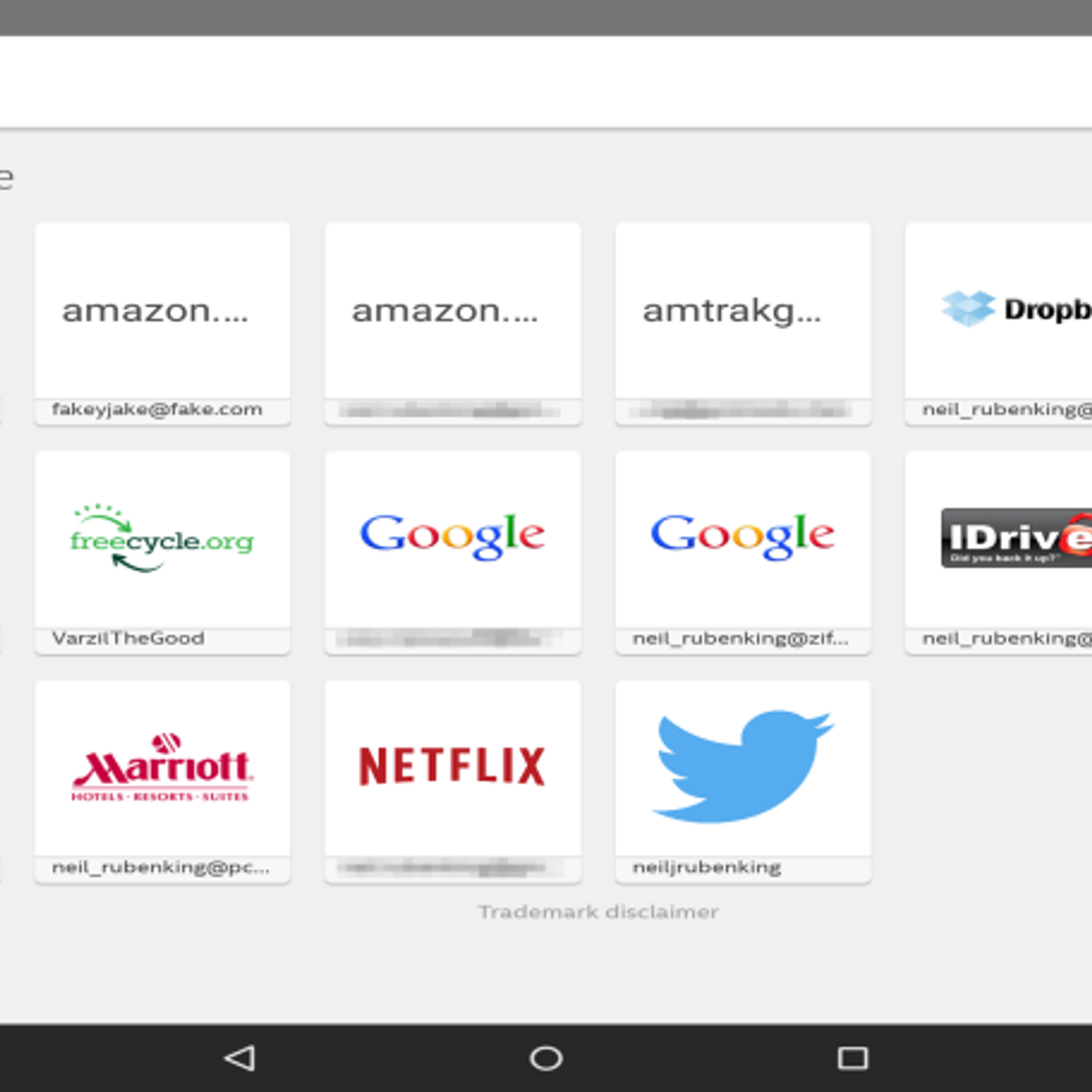Click the fakeyjake@fake.com username label

(157, 409)
